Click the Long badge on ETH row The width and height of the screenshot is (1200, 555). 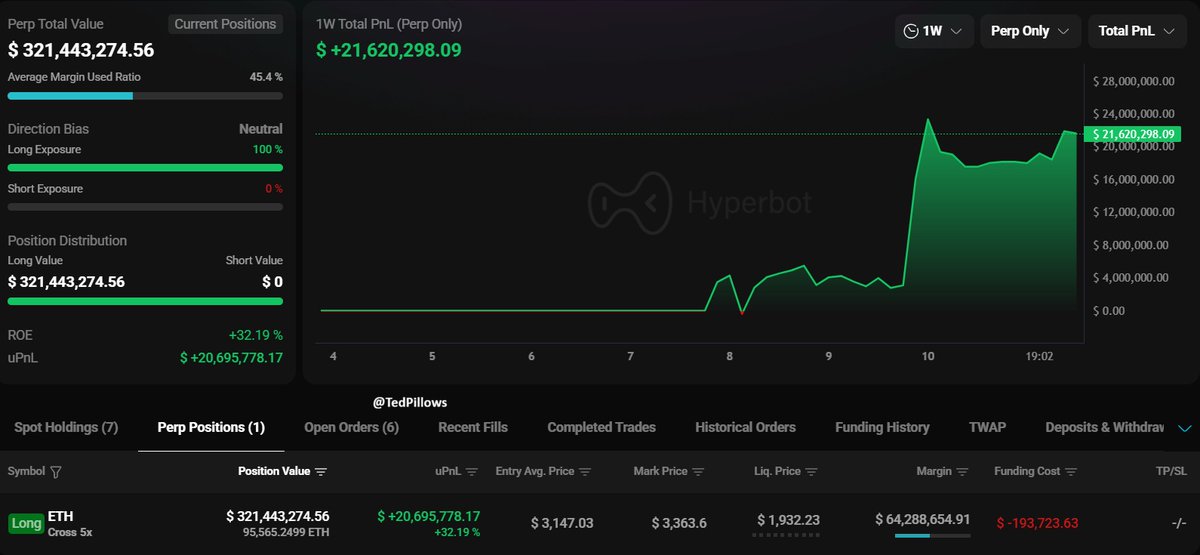[x=26, y=523]
